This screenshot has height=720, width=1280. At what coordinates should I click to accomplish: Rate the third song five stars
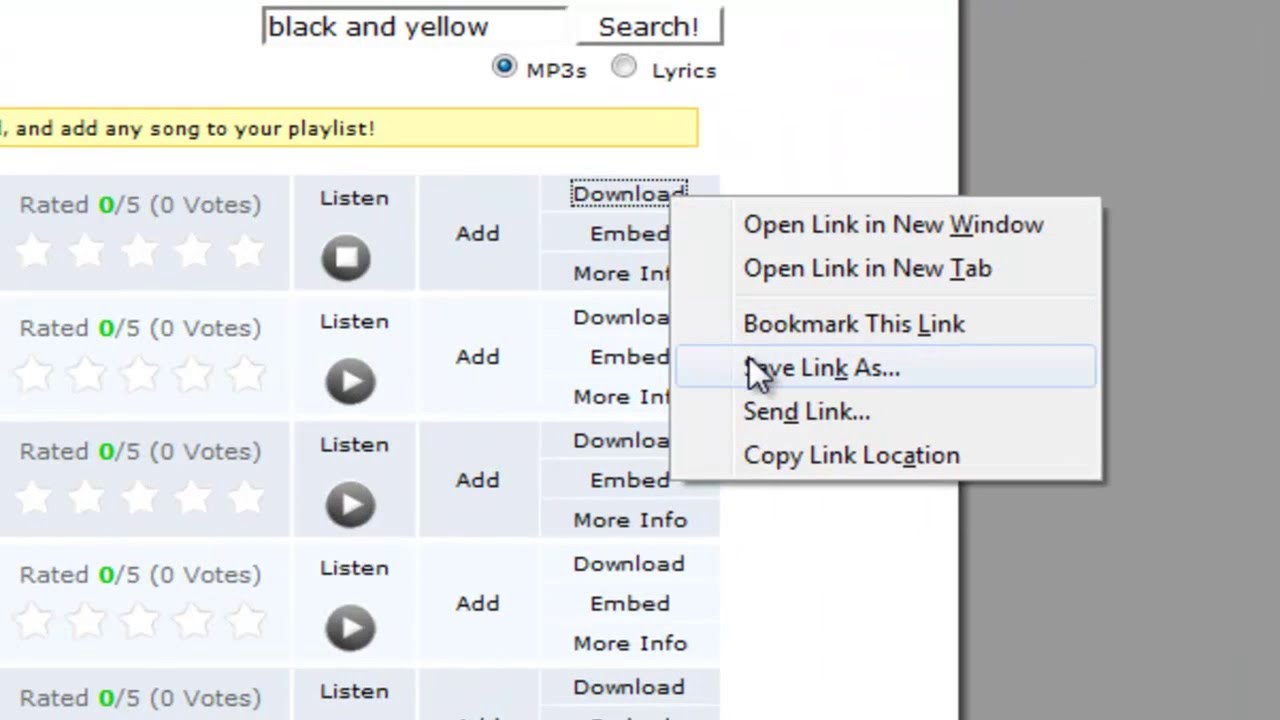245,497
